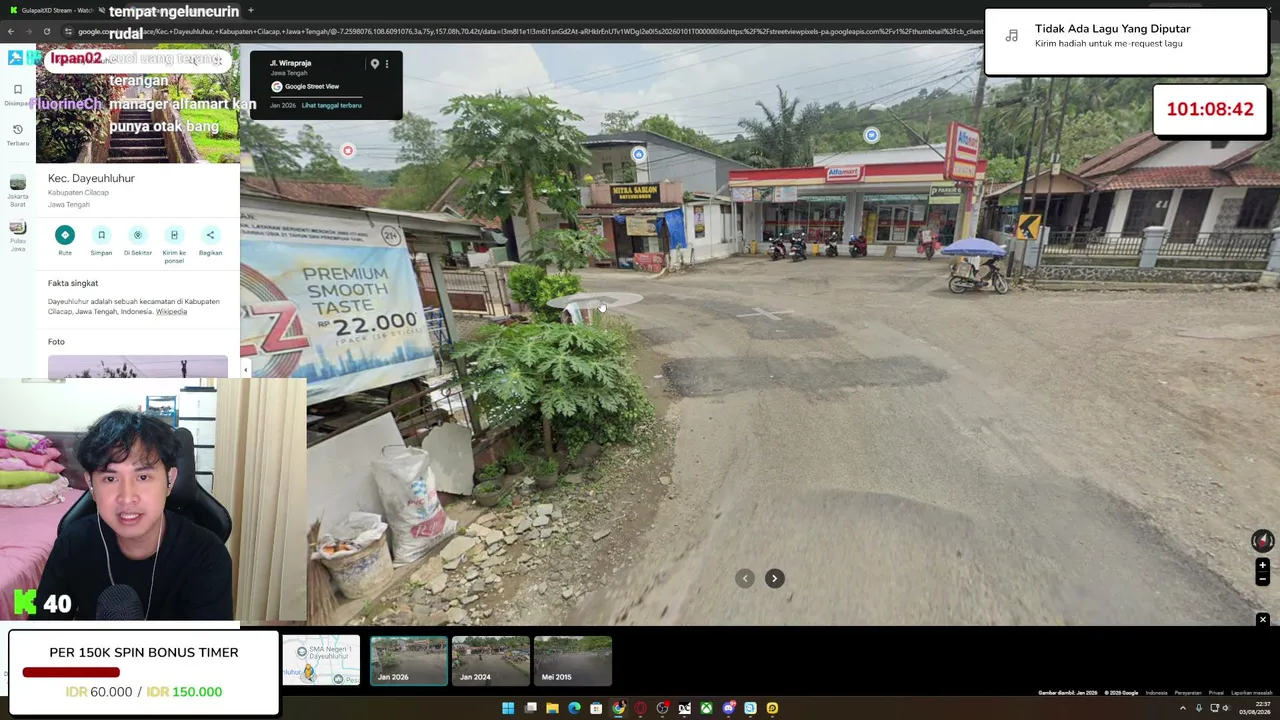The image size is (1280, 720).
Task: Collapse the Street View date strip
Action: [1262, 620]
